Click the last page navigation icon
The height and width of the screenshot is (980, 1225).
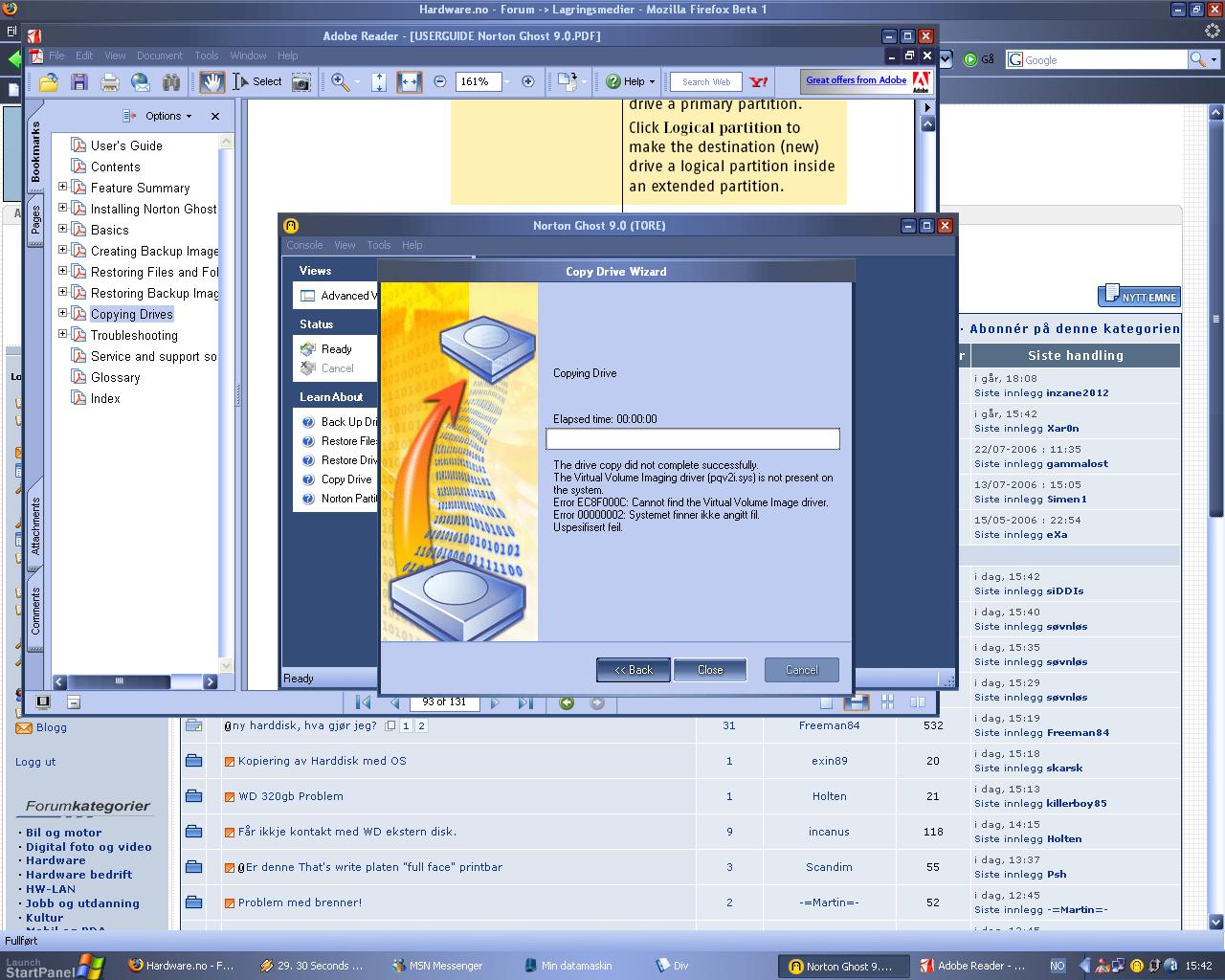pyautogui.click(x=525, y=702)
